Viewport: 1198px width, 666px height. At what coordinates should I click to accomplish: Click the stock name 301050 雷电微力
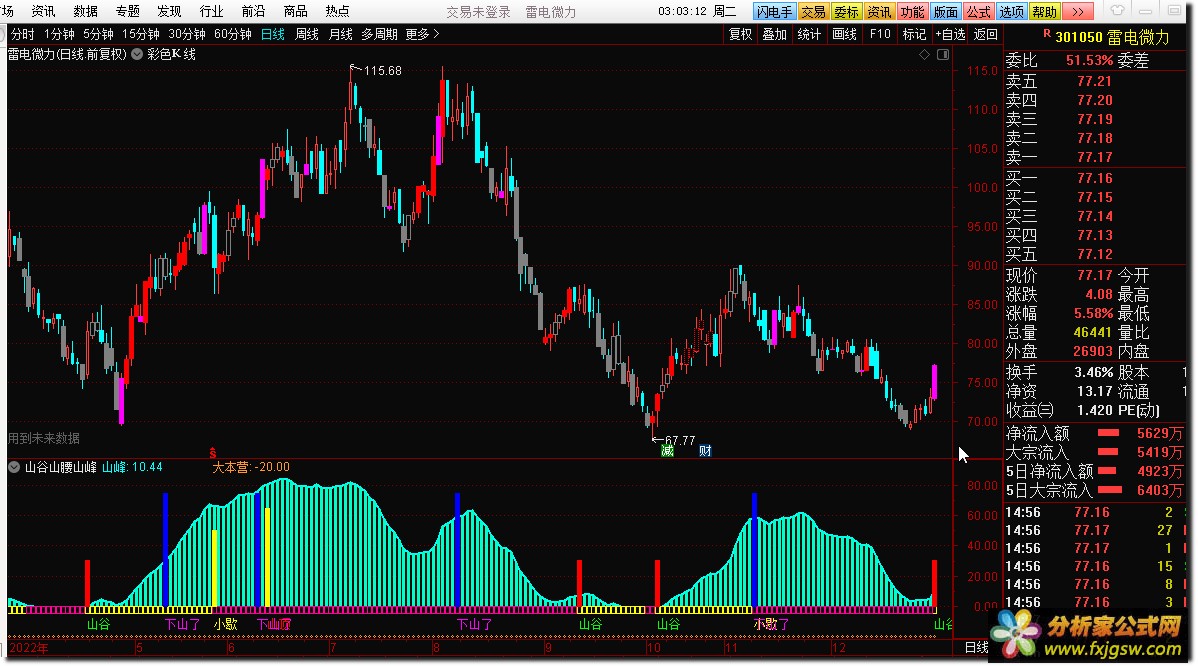tap(1112, 37)
